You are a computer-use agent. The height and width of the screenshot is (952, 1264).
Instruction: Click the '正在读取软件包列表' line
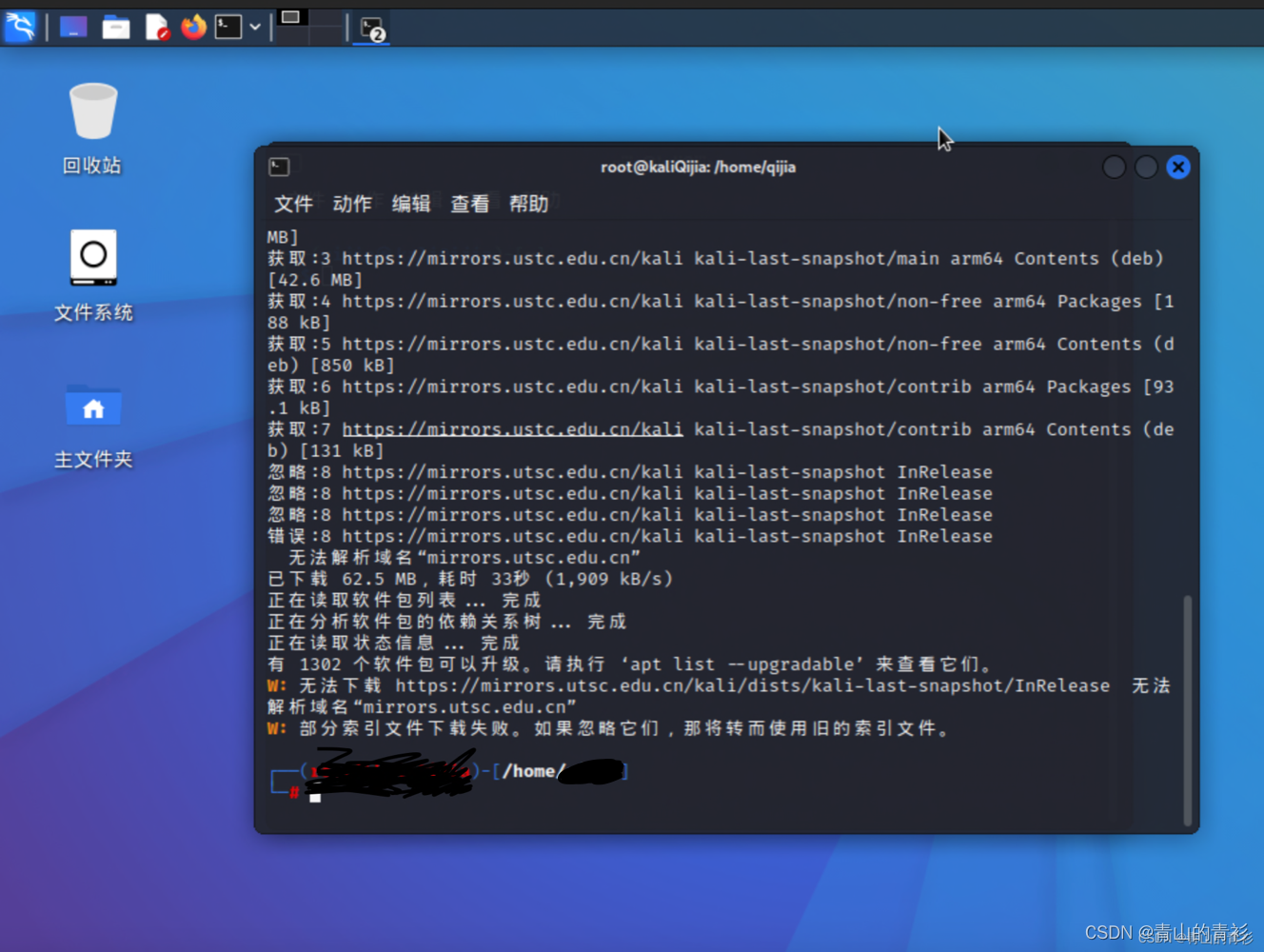(x=405, y=601)
